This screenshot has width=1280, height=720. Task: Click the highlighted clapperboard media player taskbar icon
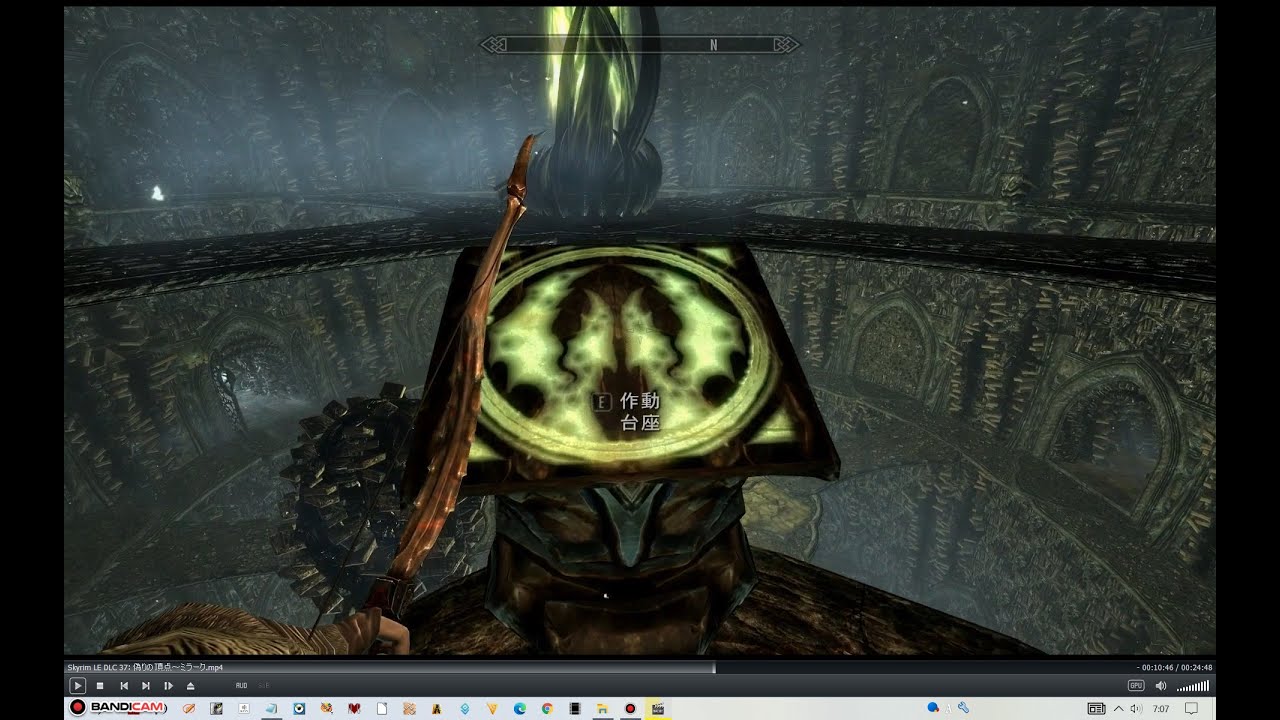(x=658, y=708)
